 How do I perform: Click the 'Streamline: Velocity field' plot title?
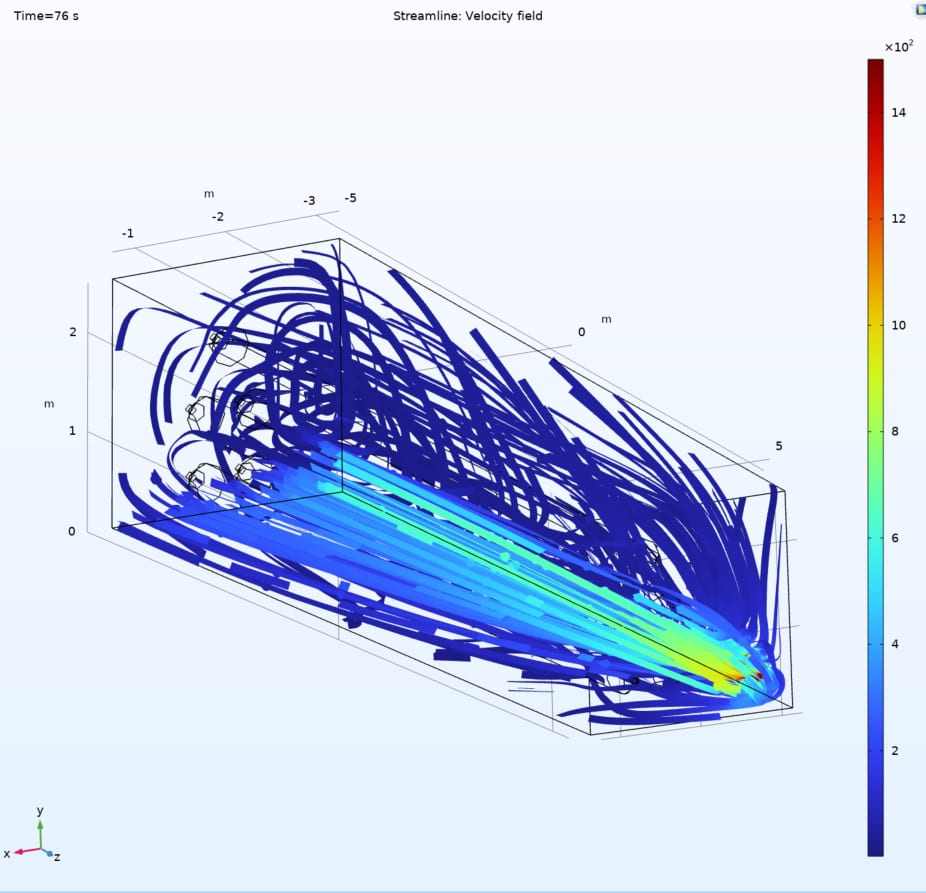[468, 16]
